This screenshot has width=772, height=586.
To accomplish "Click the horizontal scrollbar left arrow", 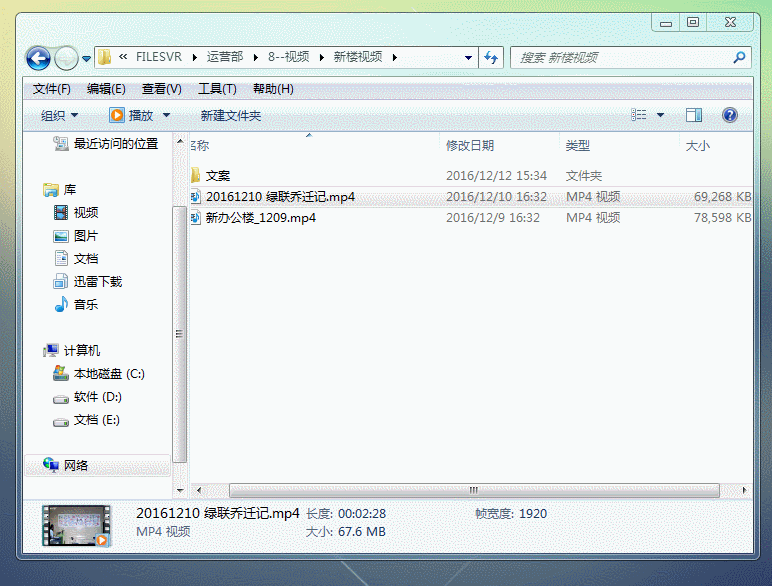I will (x=198, y=490).
